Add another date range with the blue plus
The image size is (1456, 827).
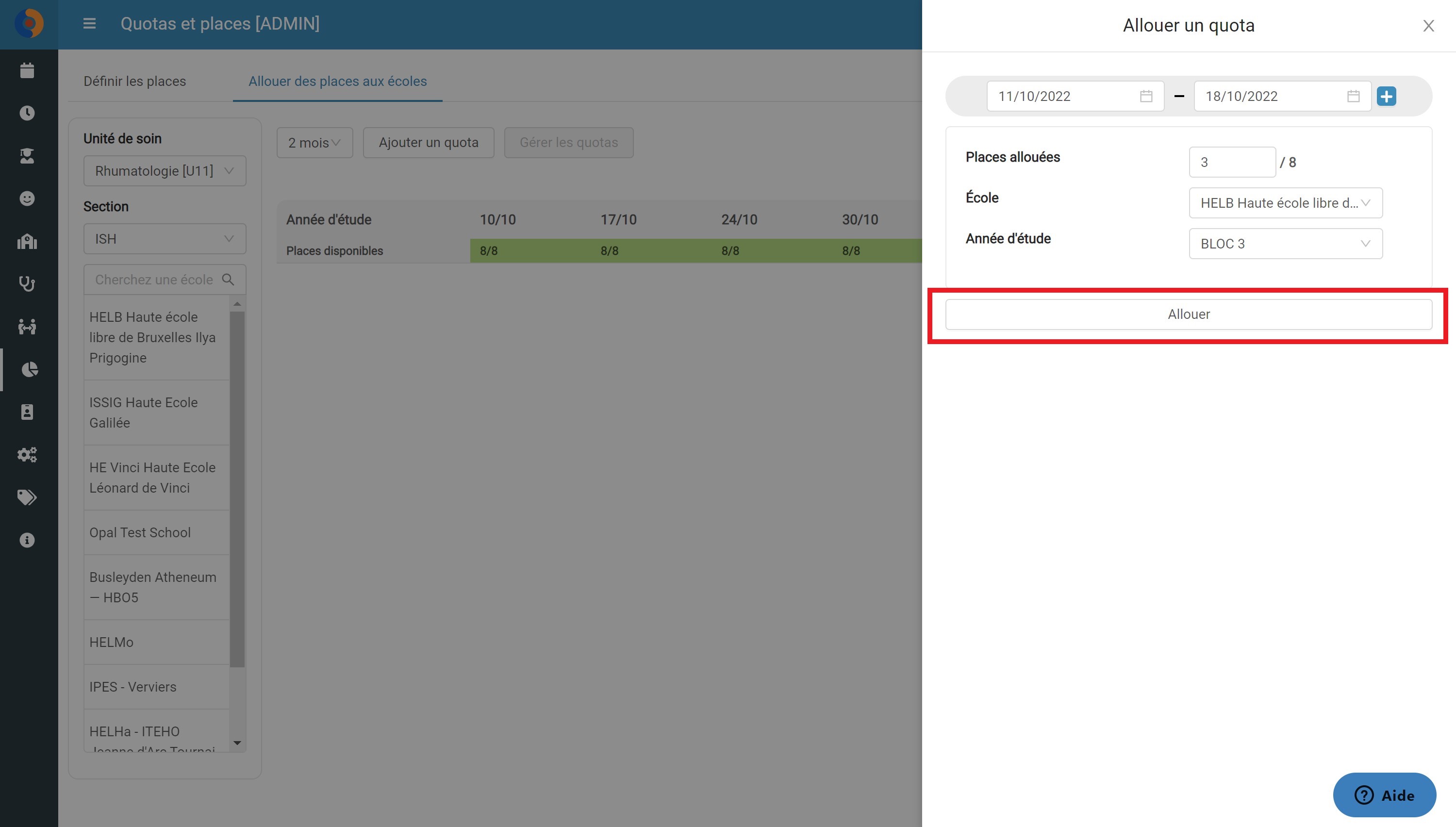pyautogui.click(x=1387, y=96)
